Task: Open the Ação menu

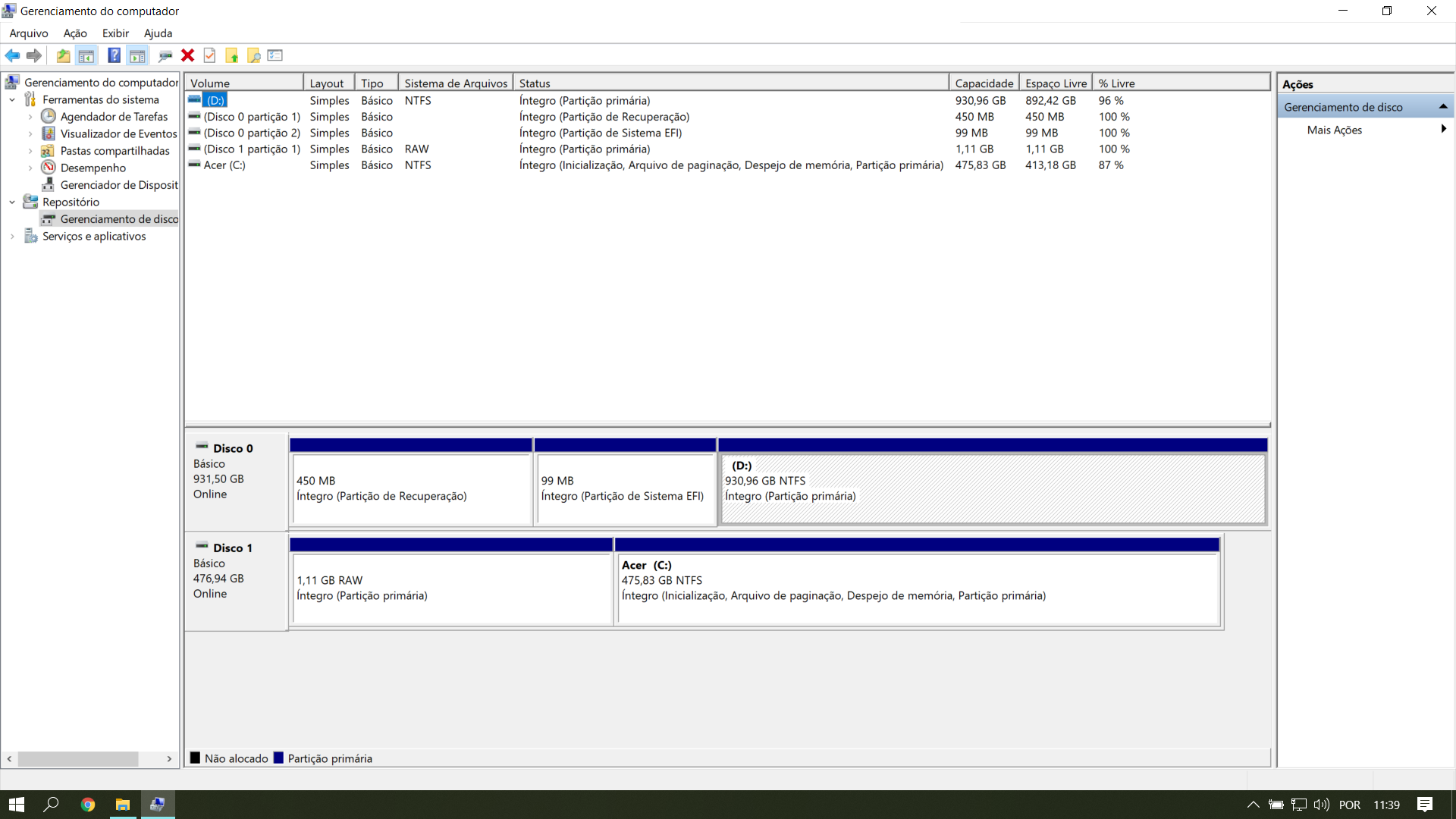Action: 75,33
